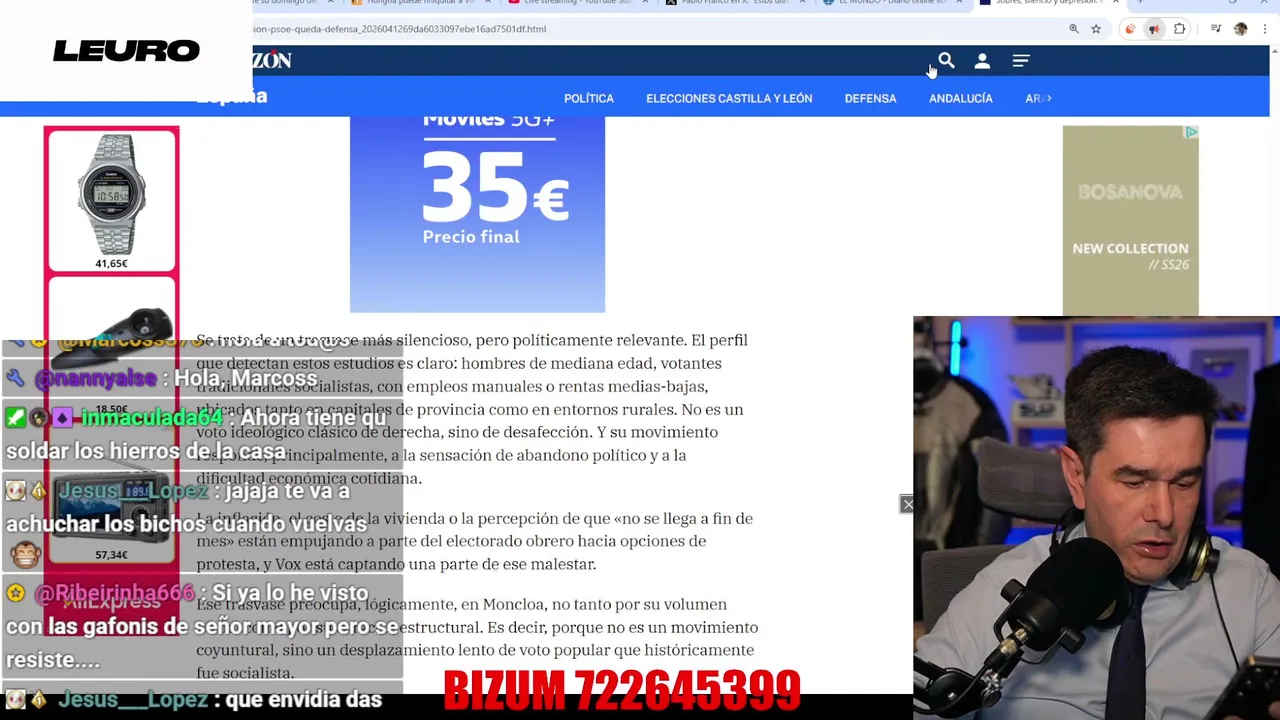Click the La Razón logo

pyautogui.click(x=271, y=61)
